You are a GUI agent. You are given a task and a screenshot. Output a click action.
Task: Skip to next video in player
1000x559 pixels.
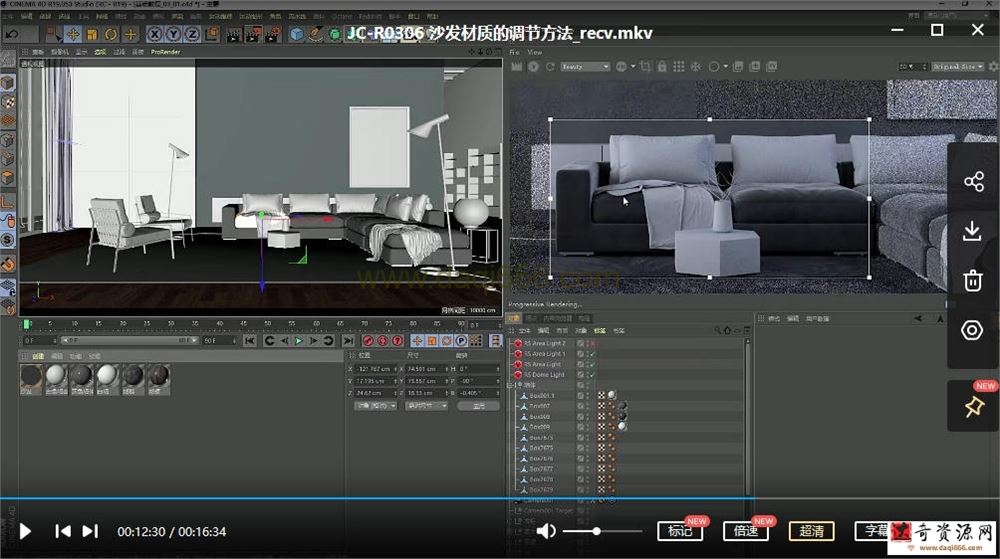(91, 531)
